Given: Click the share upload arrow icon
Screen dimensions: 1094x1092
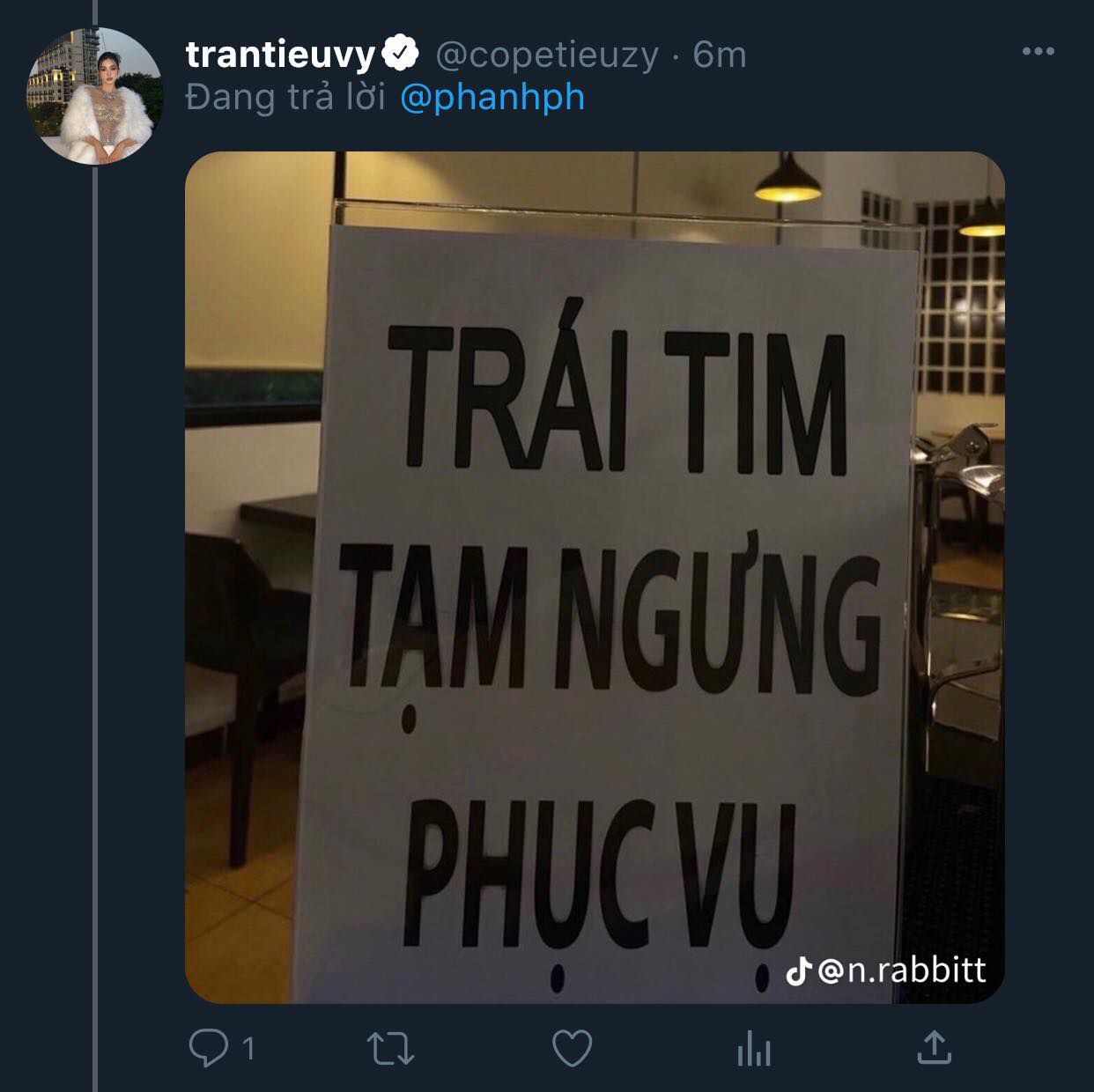Looking at the screenshot, I should pyautogui.click(x=935, y=1047).
